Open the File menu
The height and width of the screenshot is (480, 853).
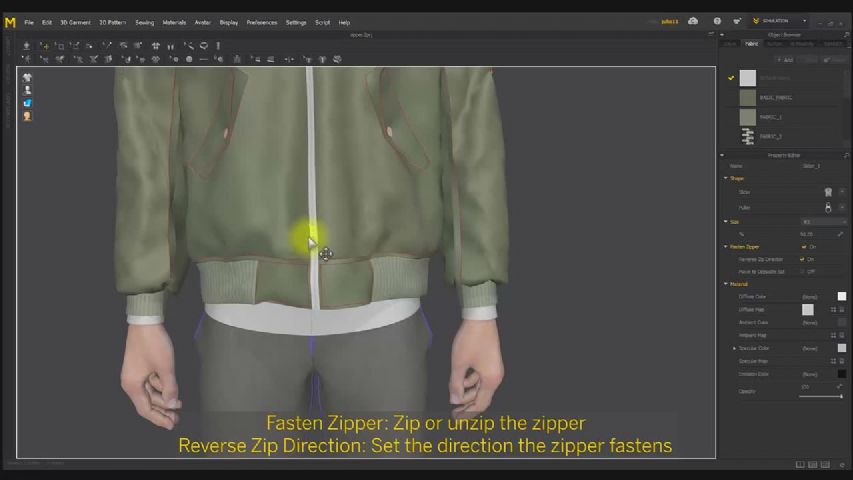(29, 22)
